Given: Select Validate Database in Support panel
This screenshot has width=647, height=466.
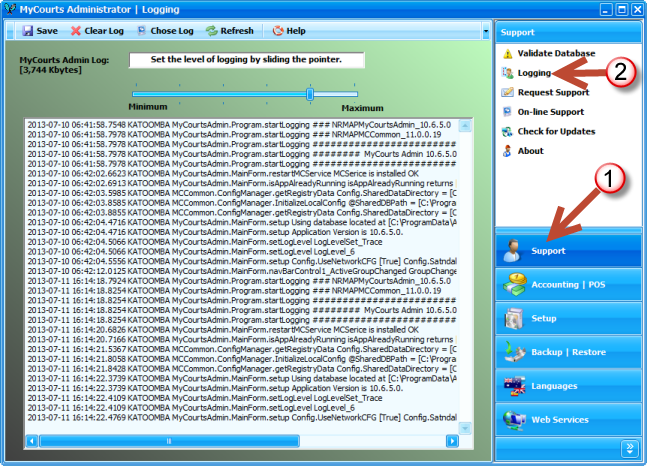Looking at the screenshot, I should point(555,53).
